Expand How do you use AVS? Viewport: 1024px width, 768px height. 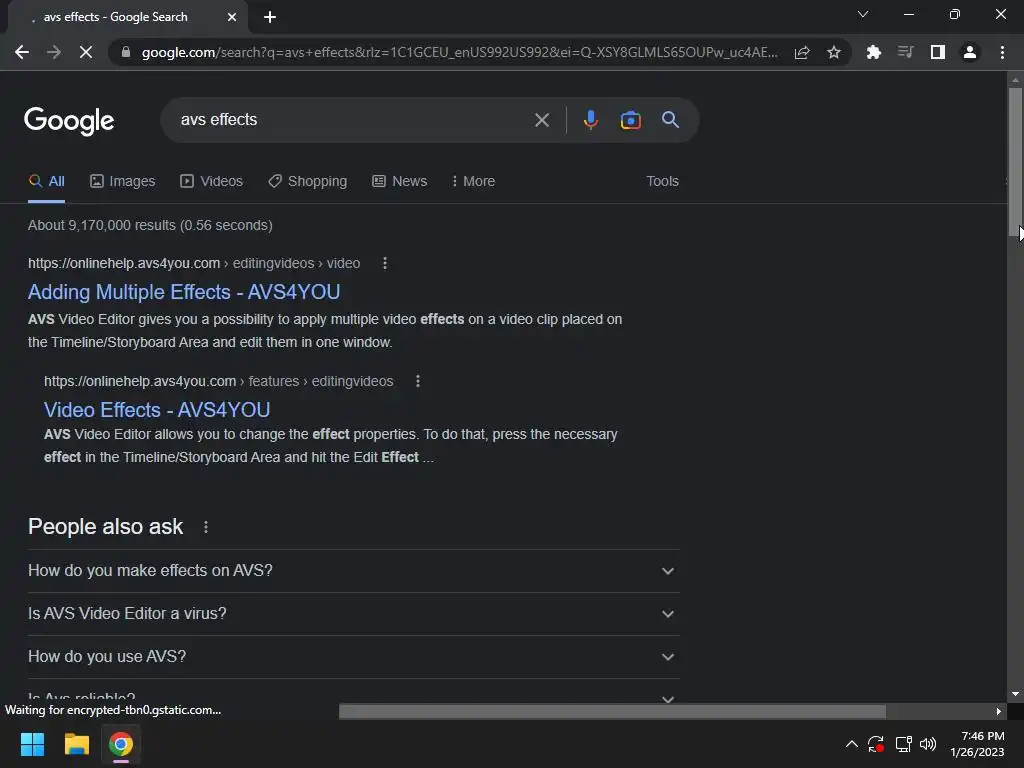coord(353,657)
